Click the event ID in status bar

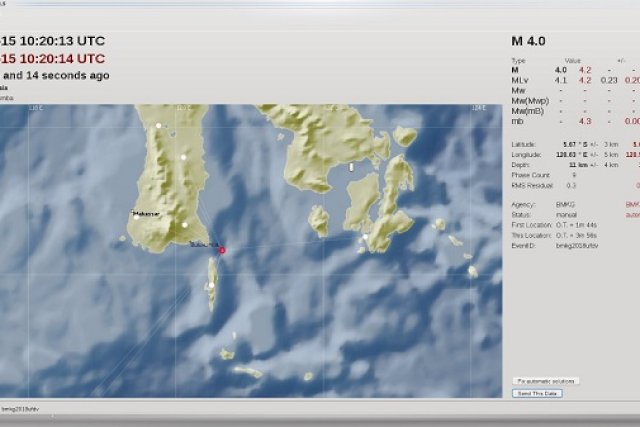18,409
